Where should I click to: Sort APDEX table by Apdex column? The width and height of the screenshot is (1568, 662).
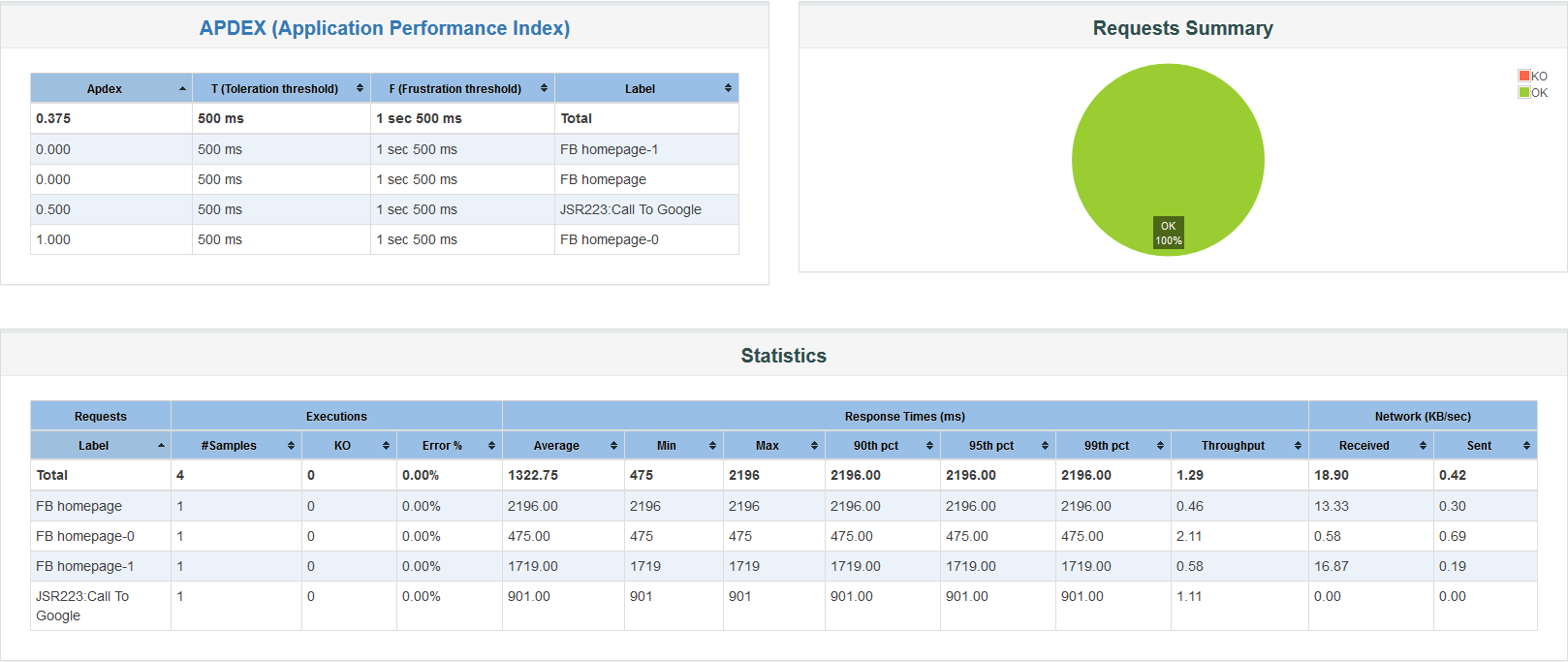pyautogui.click(x=111, y=88)
